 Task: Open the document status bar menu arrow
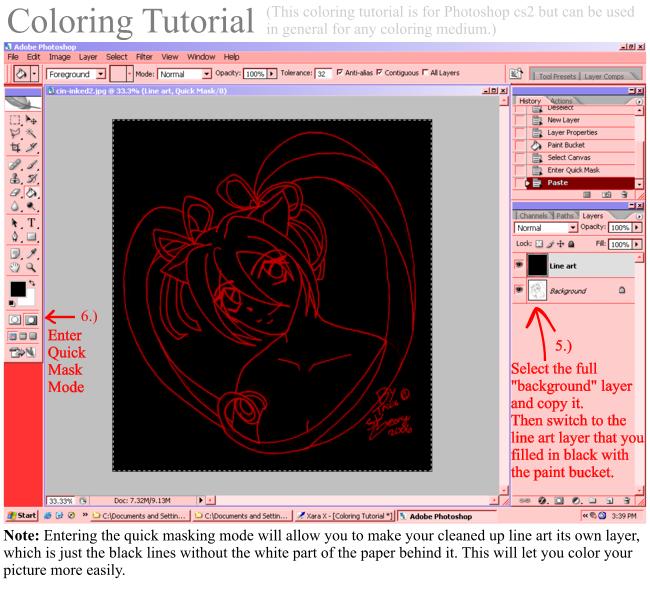pos(201,500)
